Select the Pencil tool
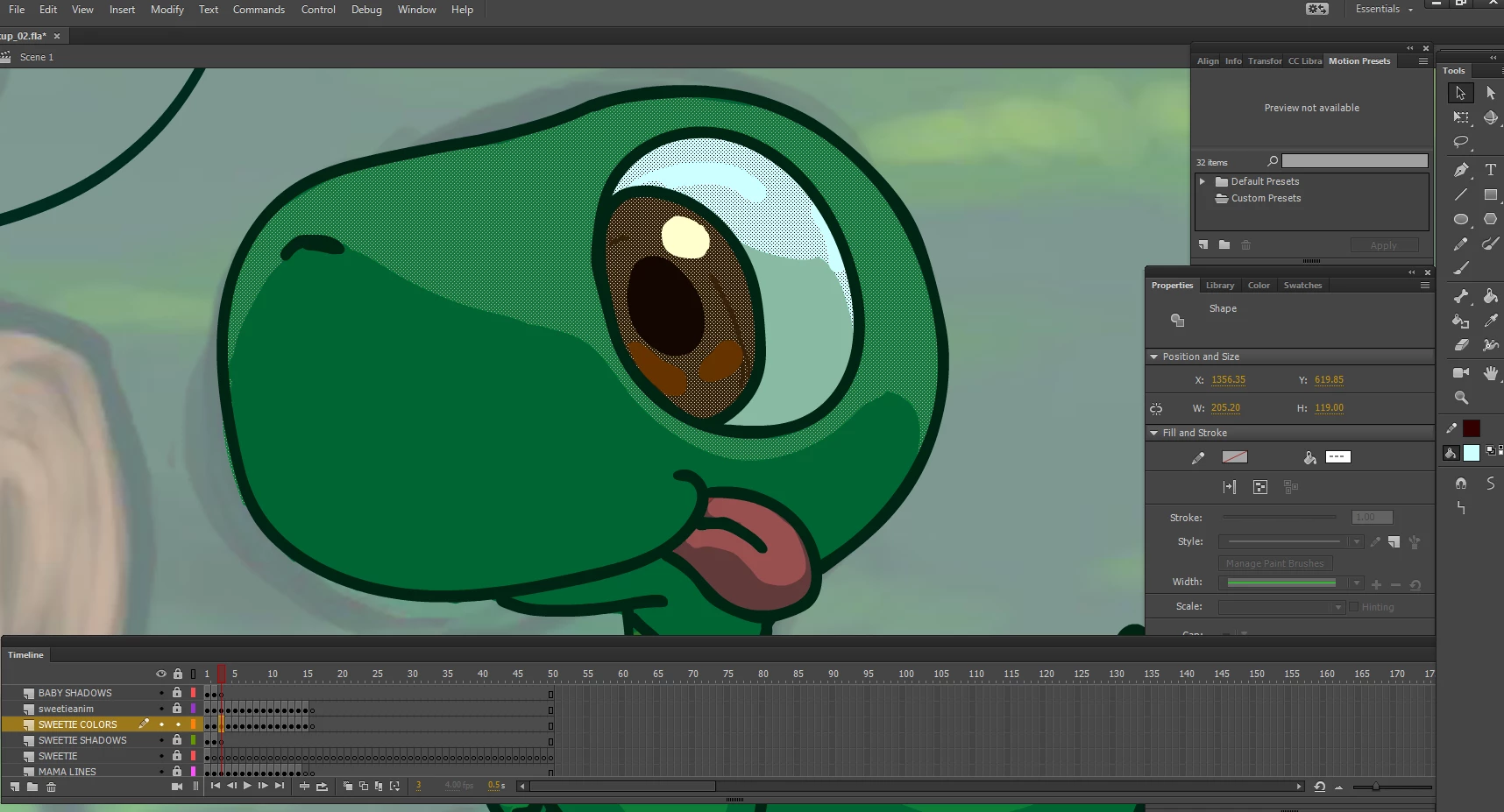Screen dimensions: 1504x812 pos(1460,244)
